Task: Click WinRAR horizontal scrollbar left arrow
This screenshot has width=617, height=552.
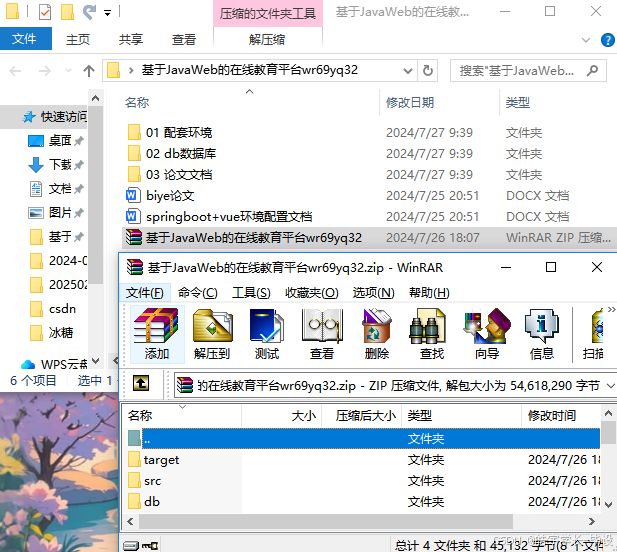Action: tap(131, 521)
